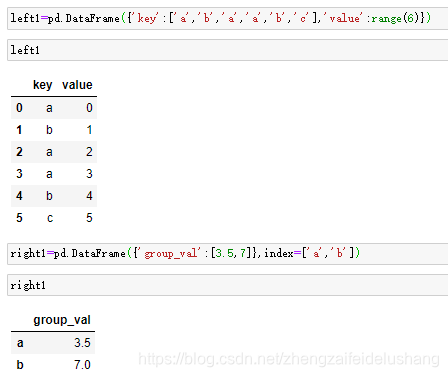Click row index 0 in left1 table

click(x=19, y=108)
